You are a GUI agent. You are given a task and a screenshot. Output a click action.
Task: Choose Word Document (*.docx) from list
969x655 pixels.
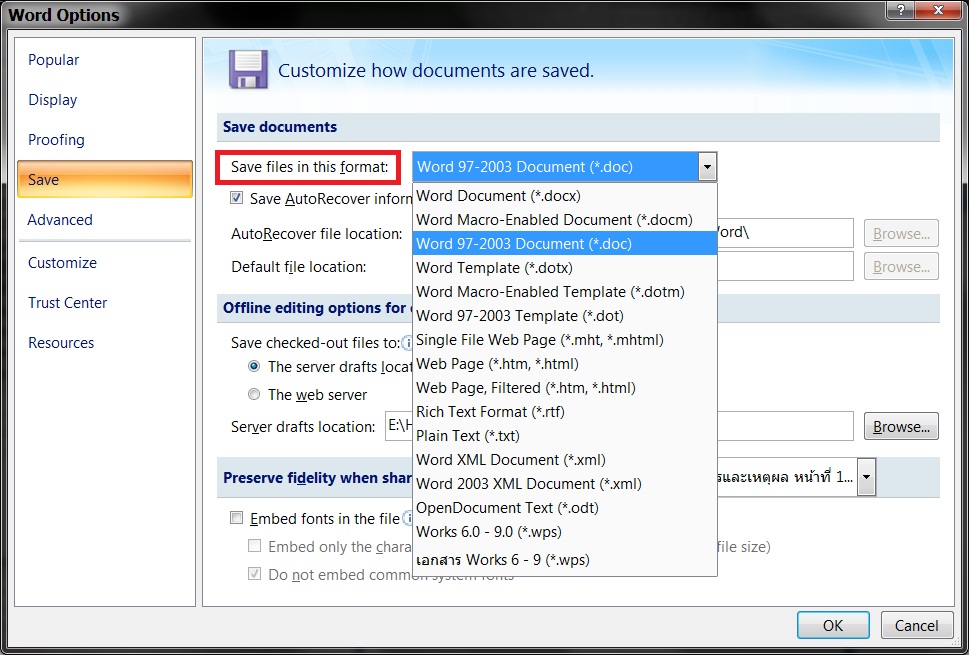498,196
